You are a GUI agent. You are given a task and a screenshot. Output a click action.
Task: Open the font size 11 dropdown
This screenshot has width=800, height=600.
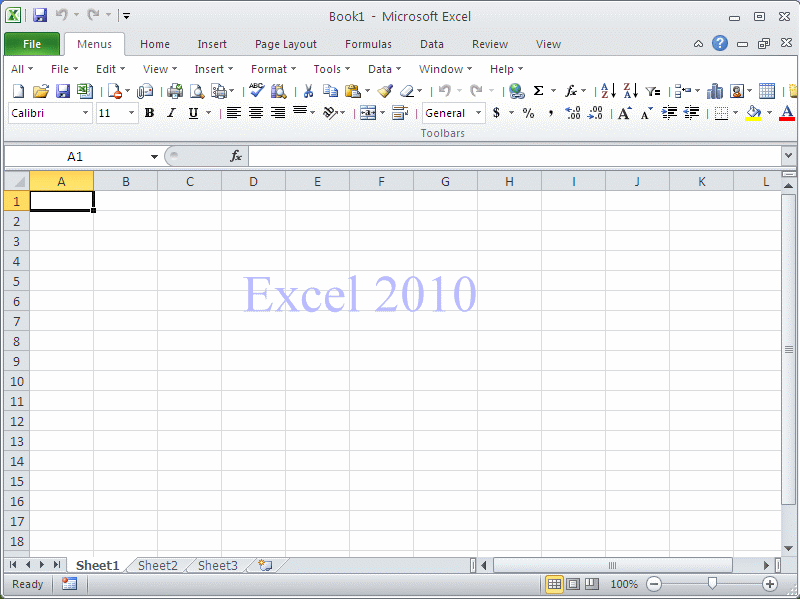131,113
